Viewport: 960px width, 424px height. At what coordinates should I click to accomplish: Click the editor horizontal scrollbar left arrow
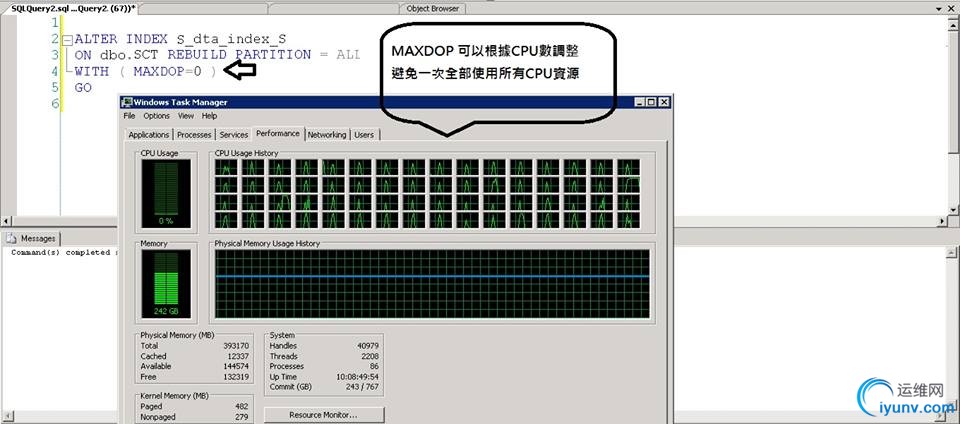[x=6, y=220]
